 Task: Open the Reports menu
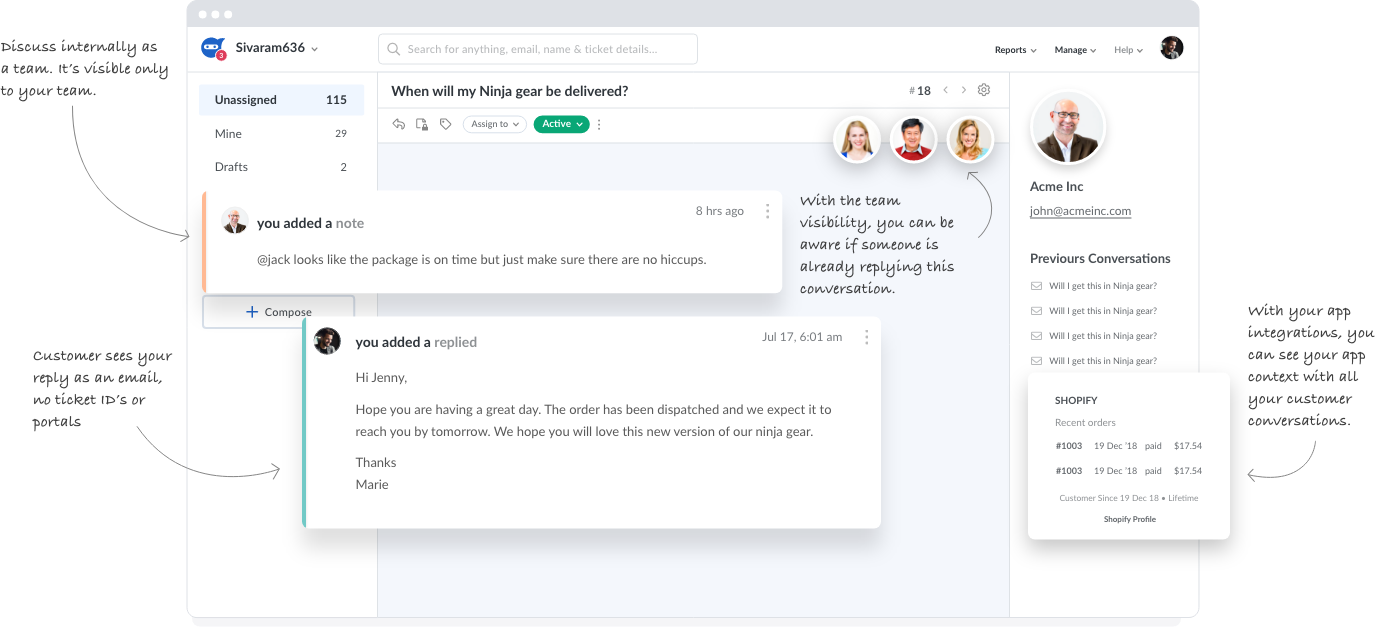tap(1015, 50)
